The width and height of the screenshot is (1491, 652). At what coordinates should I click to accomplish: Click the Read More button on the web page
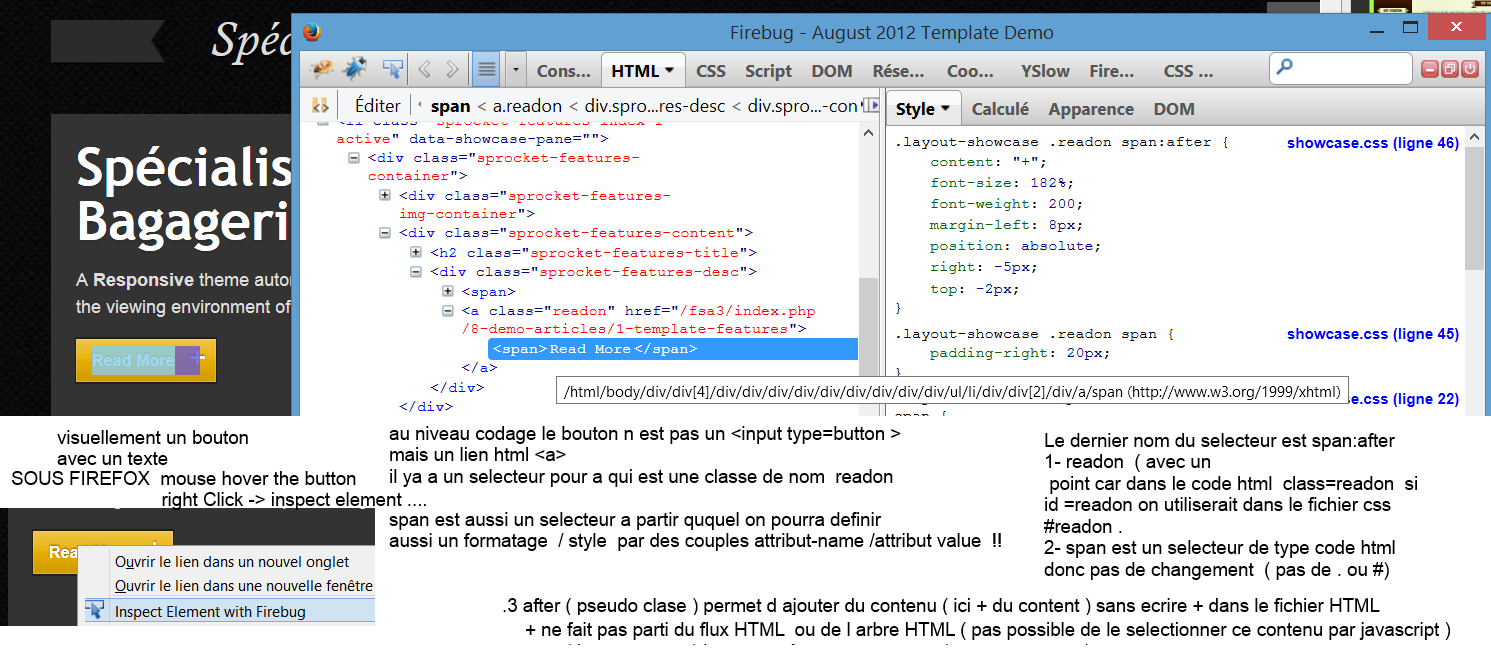pos(146,360)
